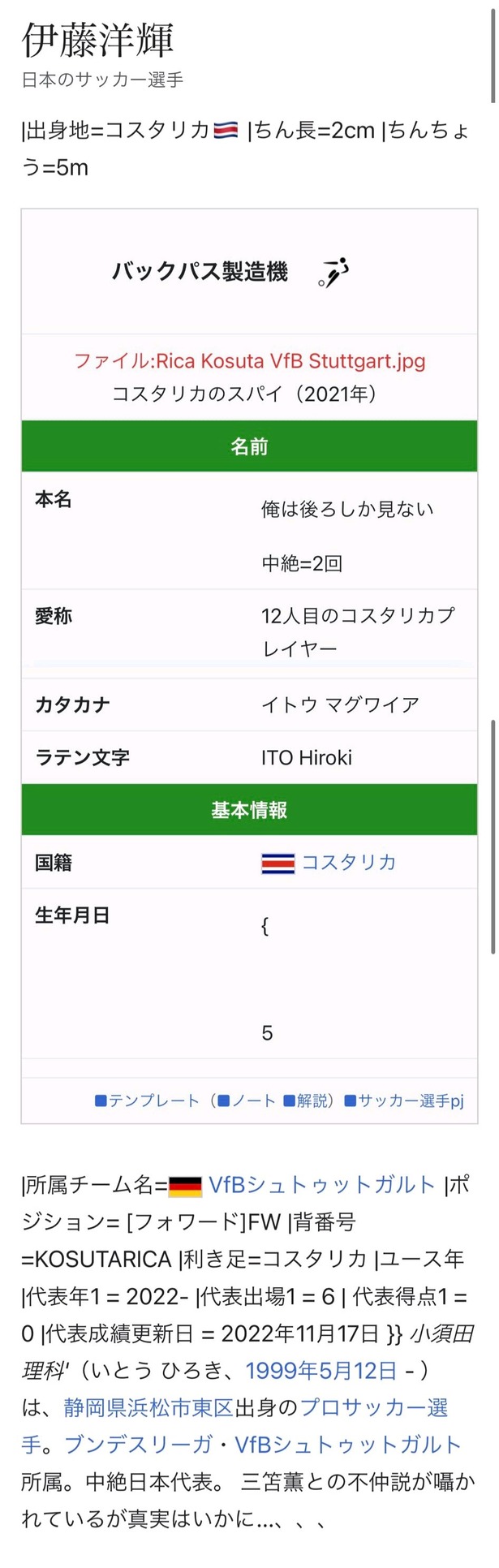This screenshot has height=1568, width=499.
Task: Click the blue square icon before ノート
Action: pos(225,1101)
